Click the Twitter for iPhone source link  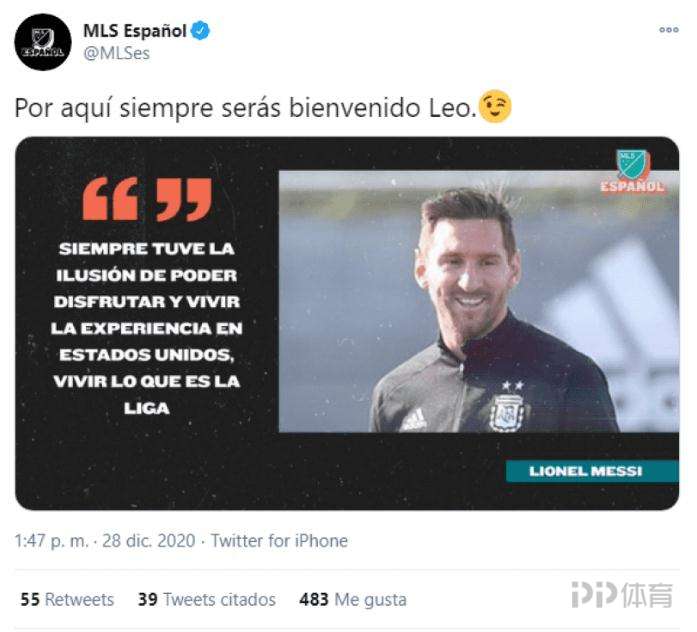click(279, 541)
